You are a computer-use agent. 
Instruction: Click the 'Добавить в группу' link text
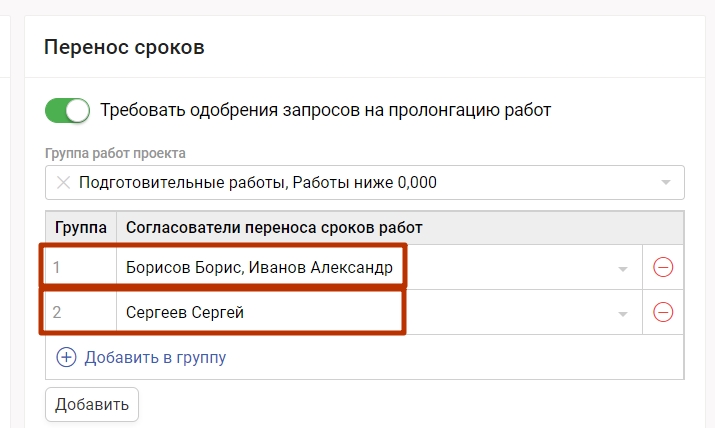pos(155,357)
